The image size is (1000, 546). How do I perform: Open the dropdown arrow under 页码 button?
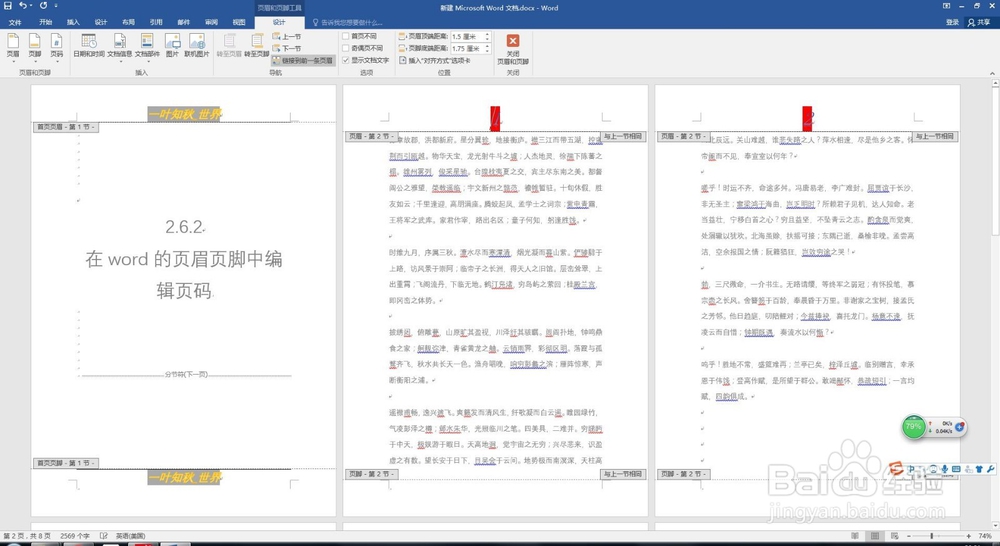click(x=57, y=61)
